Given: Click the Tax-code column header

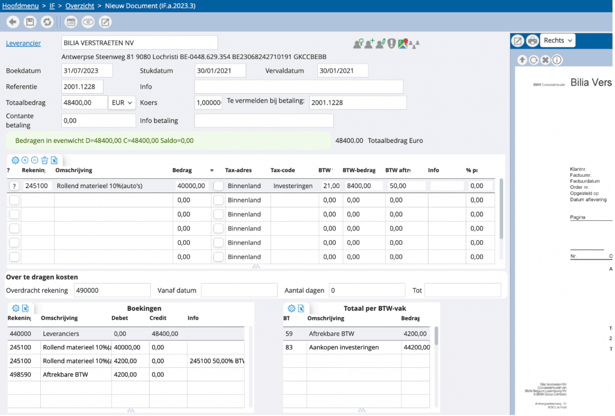Looking at the screenshot, I should pyautogui.click(x=283, y=171).
